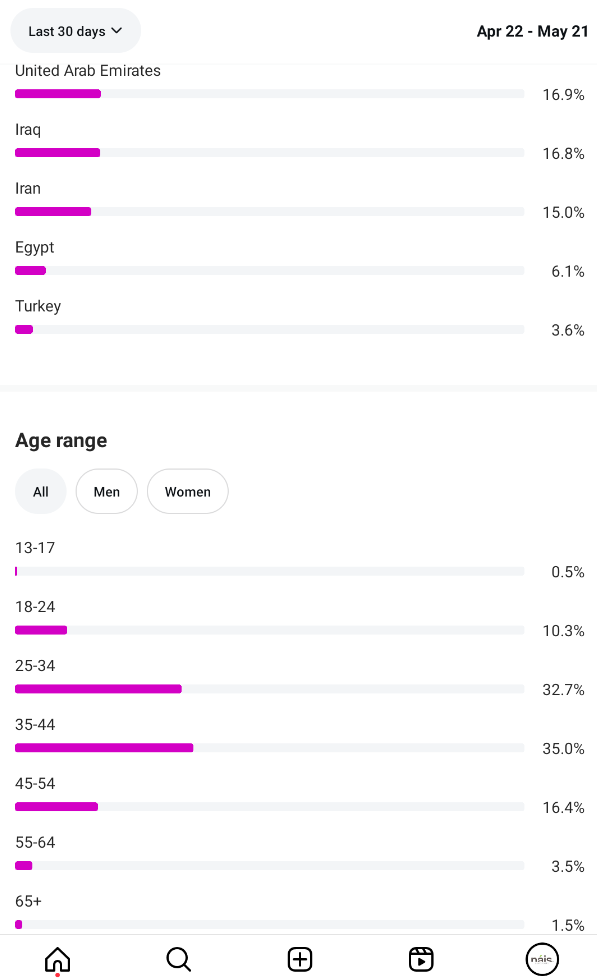
Task: Select the Women age range filter
Action: coord(188,491)
